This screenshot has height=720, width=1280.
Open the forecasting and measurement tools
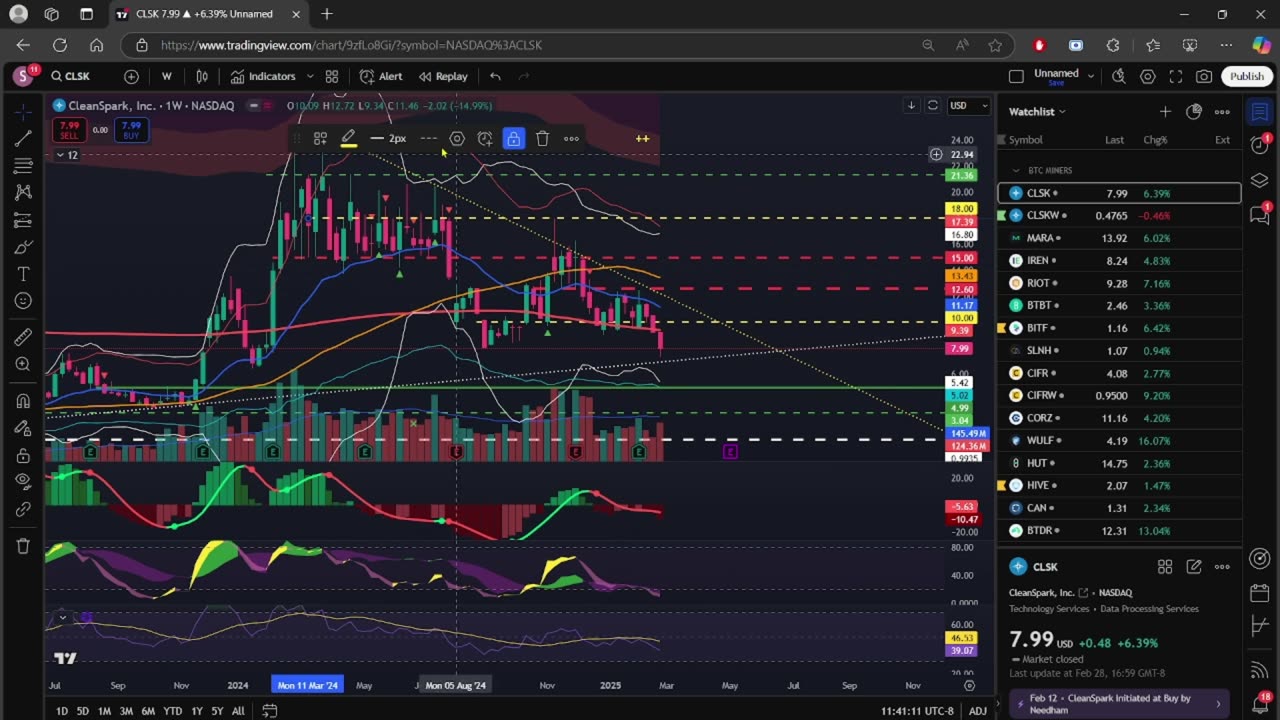click(23, 220)
